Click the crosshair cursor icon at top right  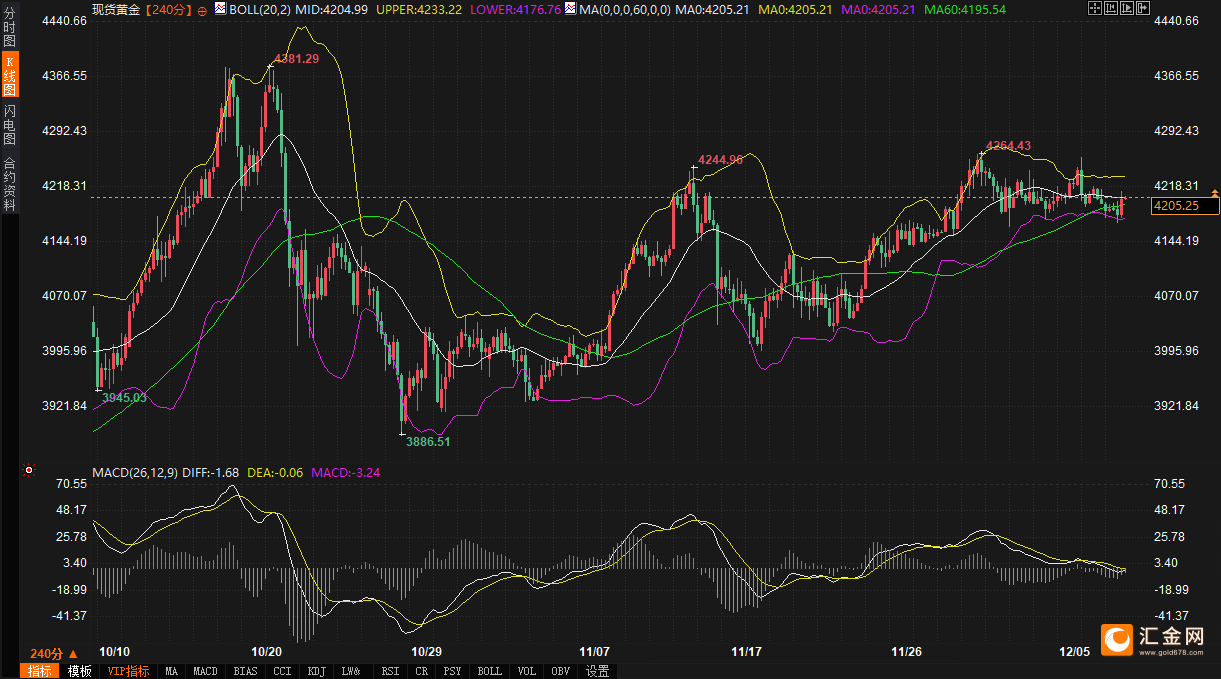pos(1095,8)
